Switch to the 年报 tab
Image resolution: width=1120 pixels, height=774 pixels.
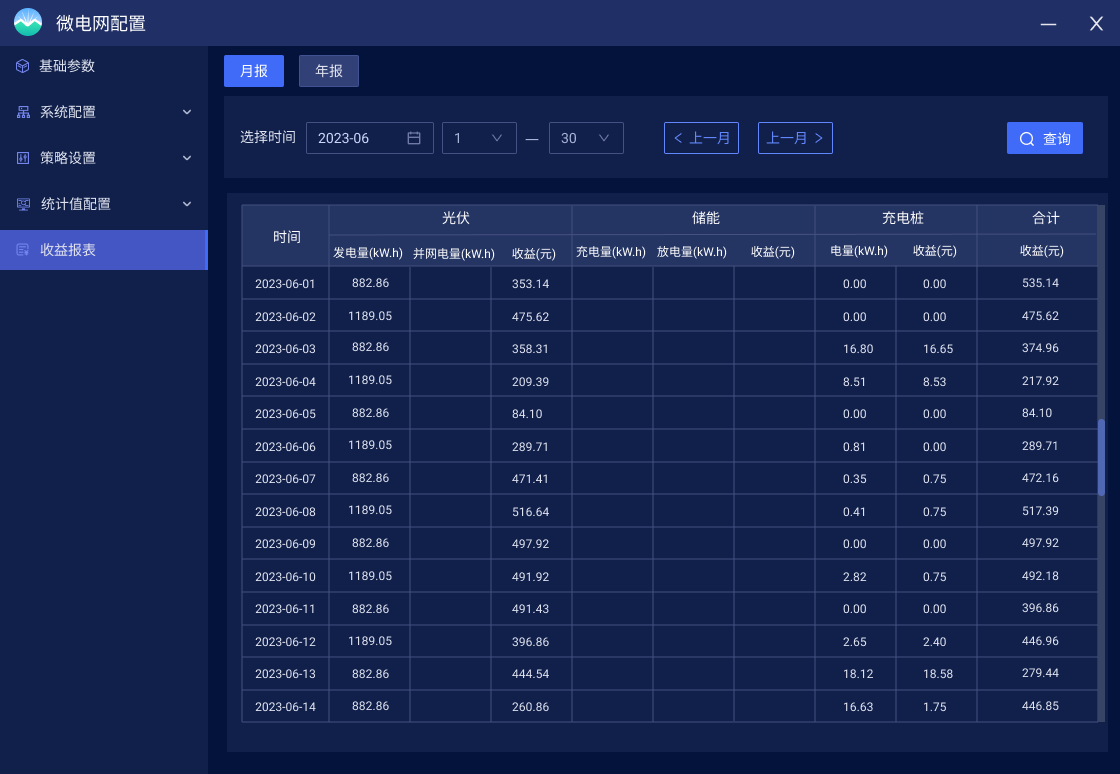point(328,71)
